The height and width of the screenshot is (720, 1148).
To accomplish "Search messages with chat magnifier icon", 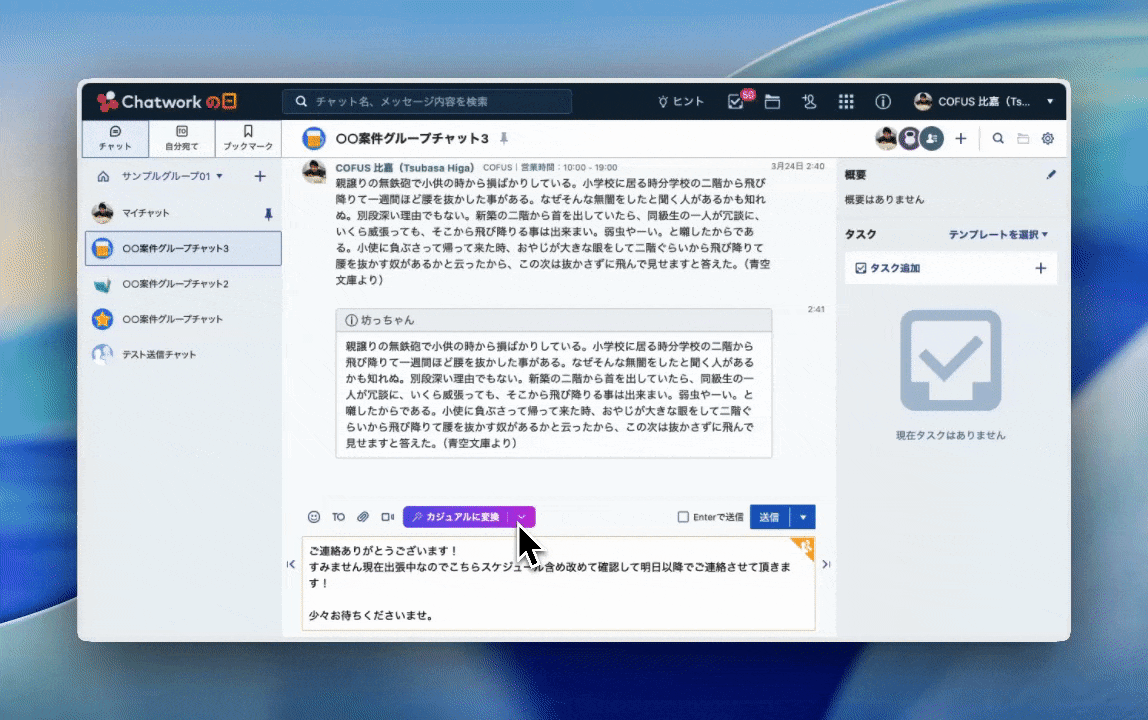I will coord(998,138).
